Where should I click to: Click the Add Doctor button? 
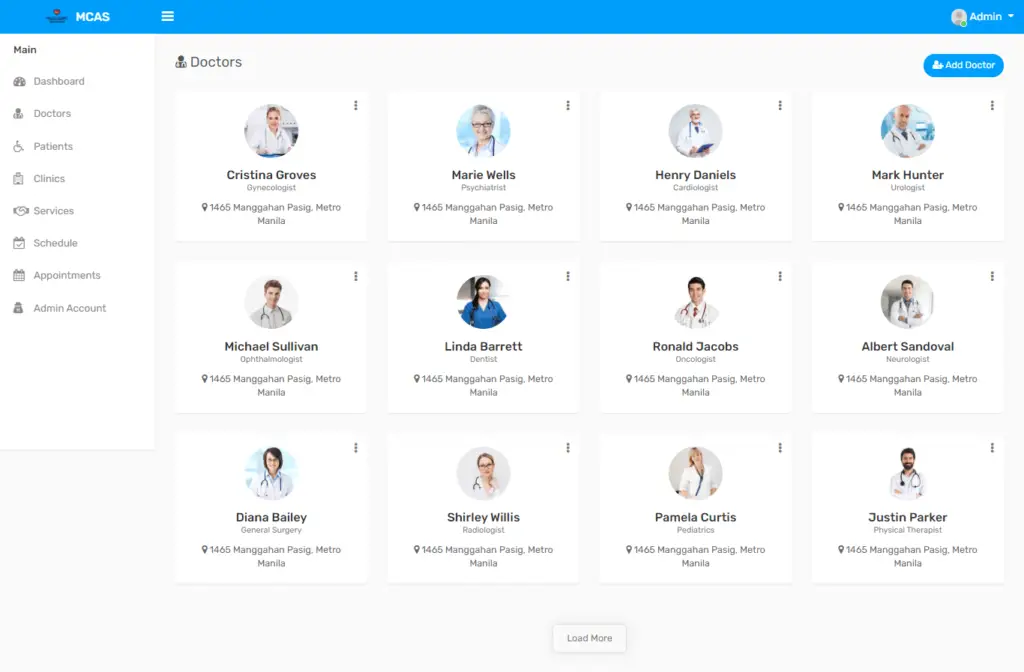tap(963, 65)
